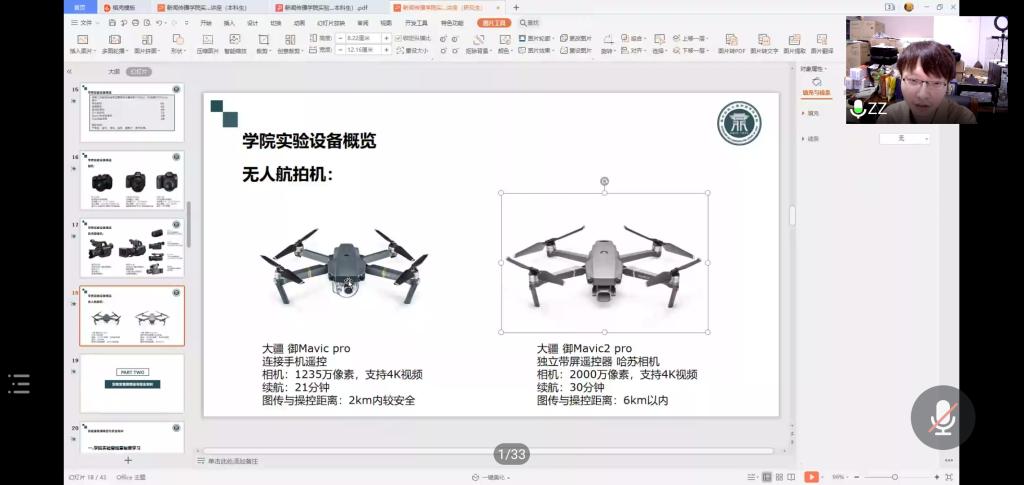1024x485 pixels.
Task: Unmute the microphone in meeting overlay
Action: click(942, 417)
